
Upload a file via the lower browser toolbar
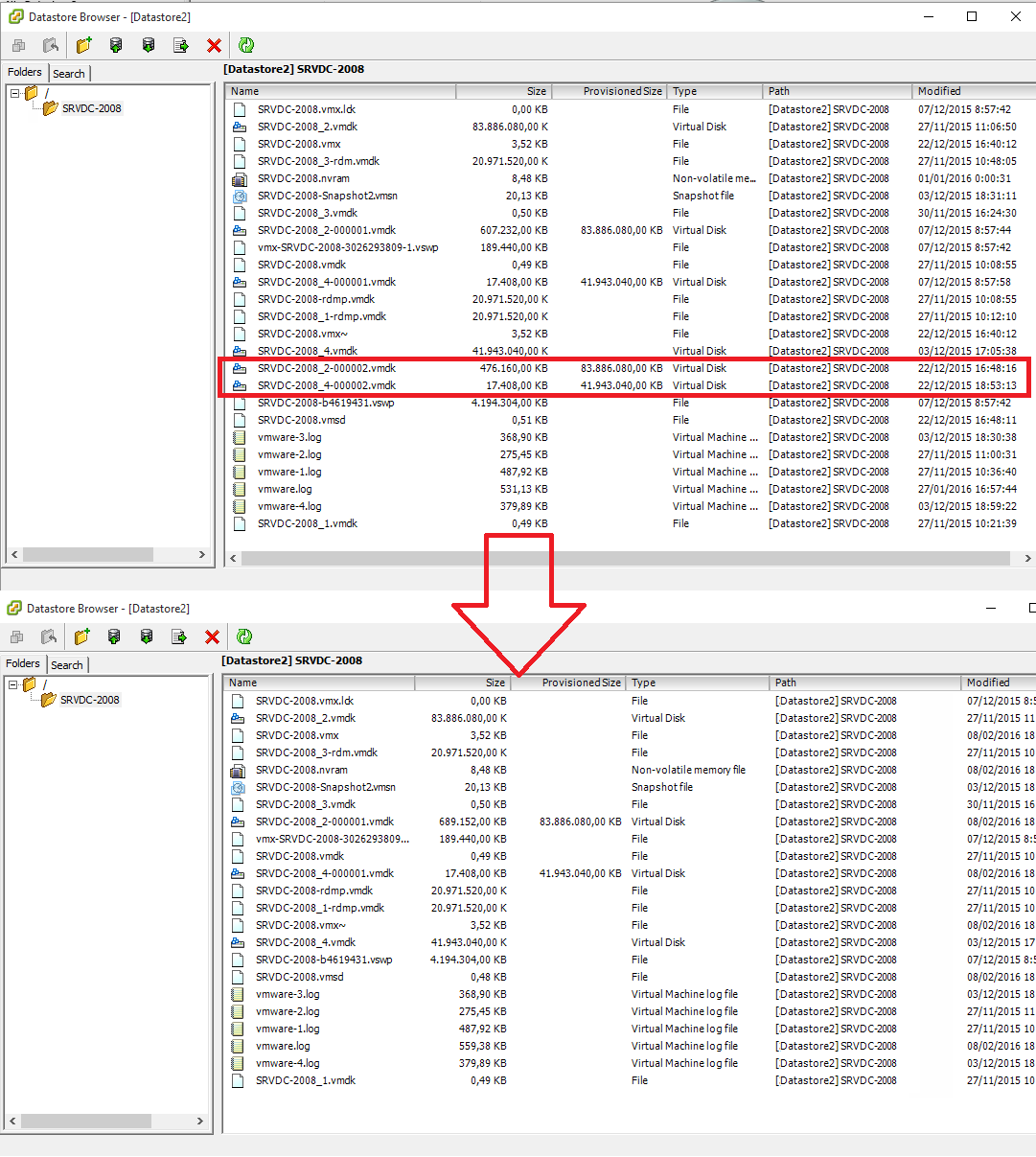(x=114, y=636)
